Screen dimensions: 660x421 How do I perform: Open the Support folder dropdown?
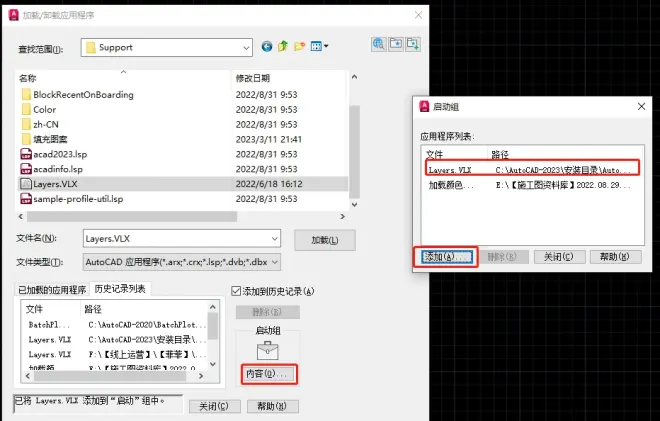point(167,48)
